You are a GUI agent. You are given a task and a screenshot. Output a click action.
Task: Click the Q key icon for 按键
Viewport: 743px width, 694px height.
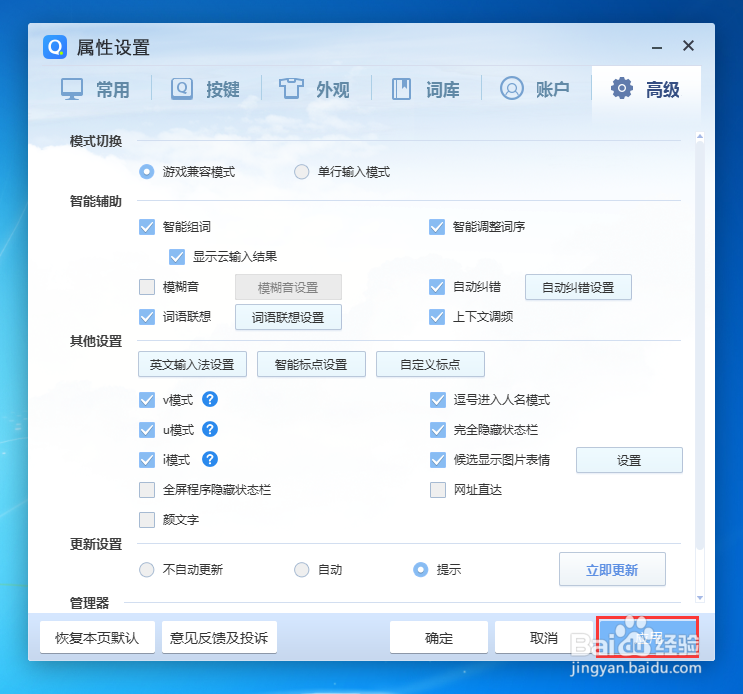pos(182,89)
